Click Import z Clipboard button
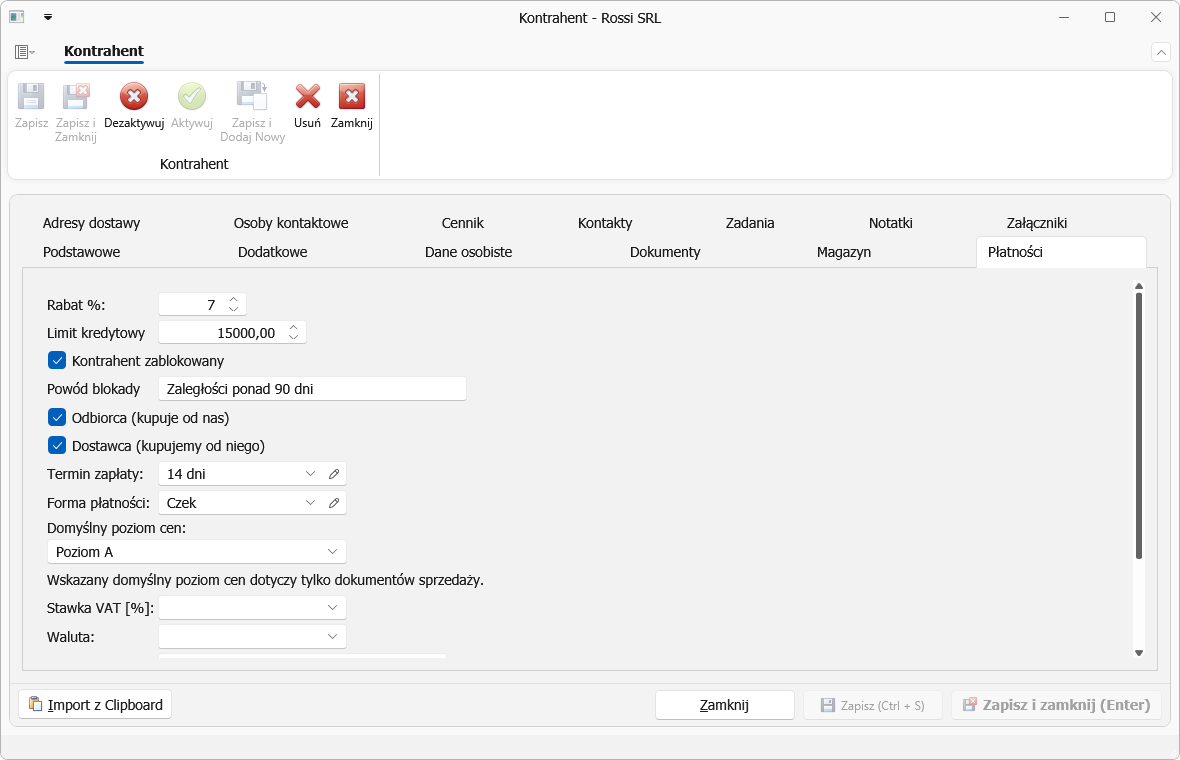 point(96,705)
